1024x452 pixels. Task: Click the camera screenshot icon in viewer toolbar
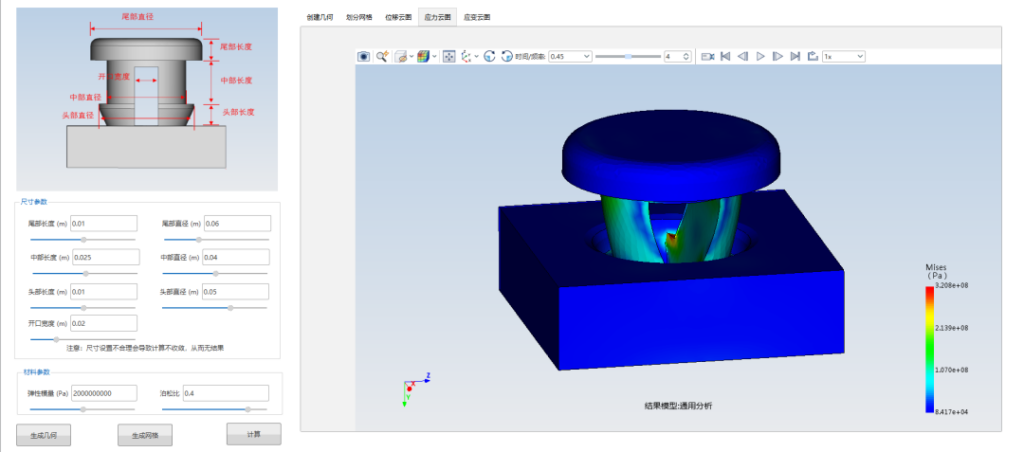(x=364, y=57)
